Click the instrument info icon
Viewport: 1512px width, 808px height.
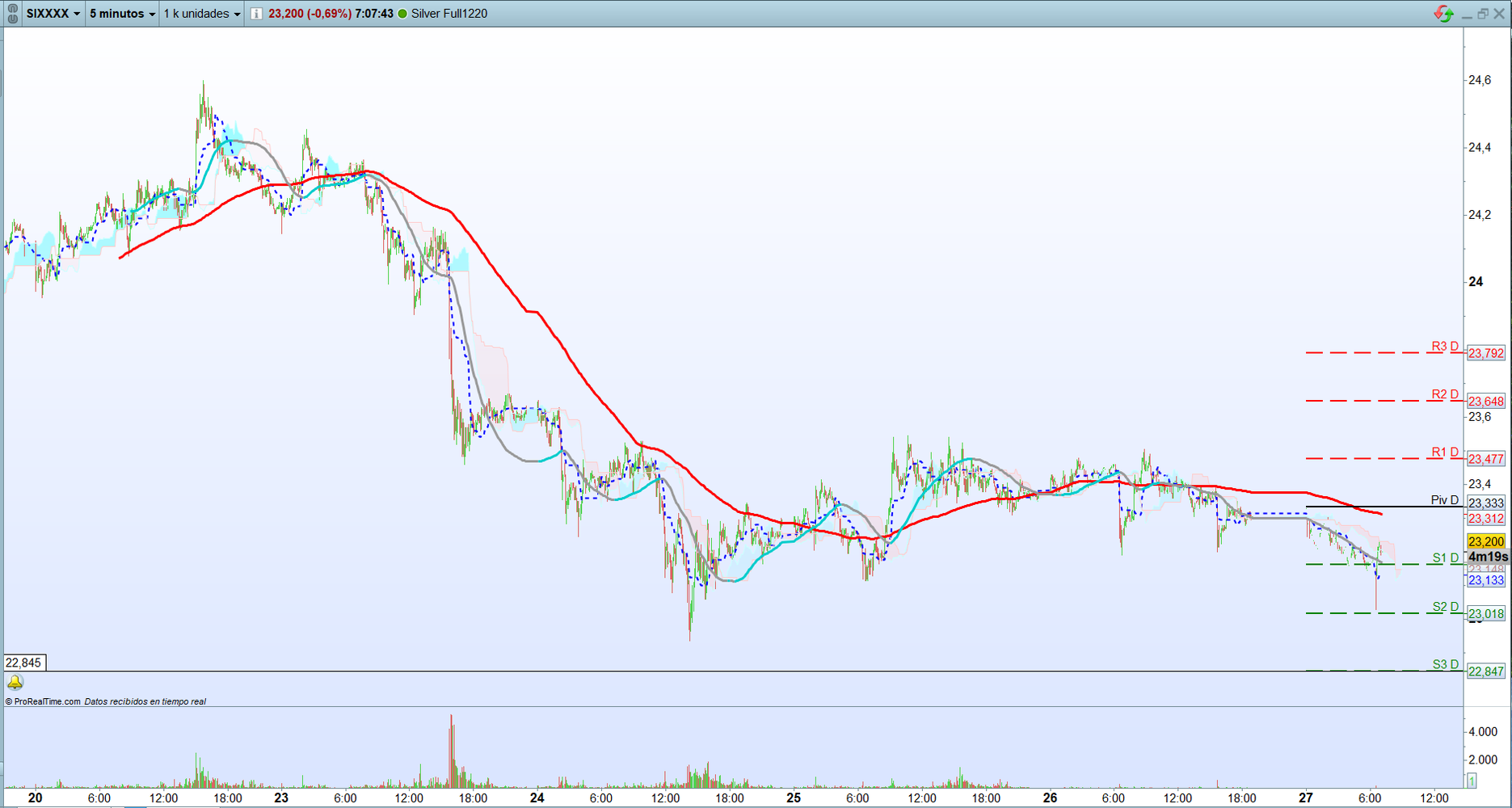click(x=256, y=14)
